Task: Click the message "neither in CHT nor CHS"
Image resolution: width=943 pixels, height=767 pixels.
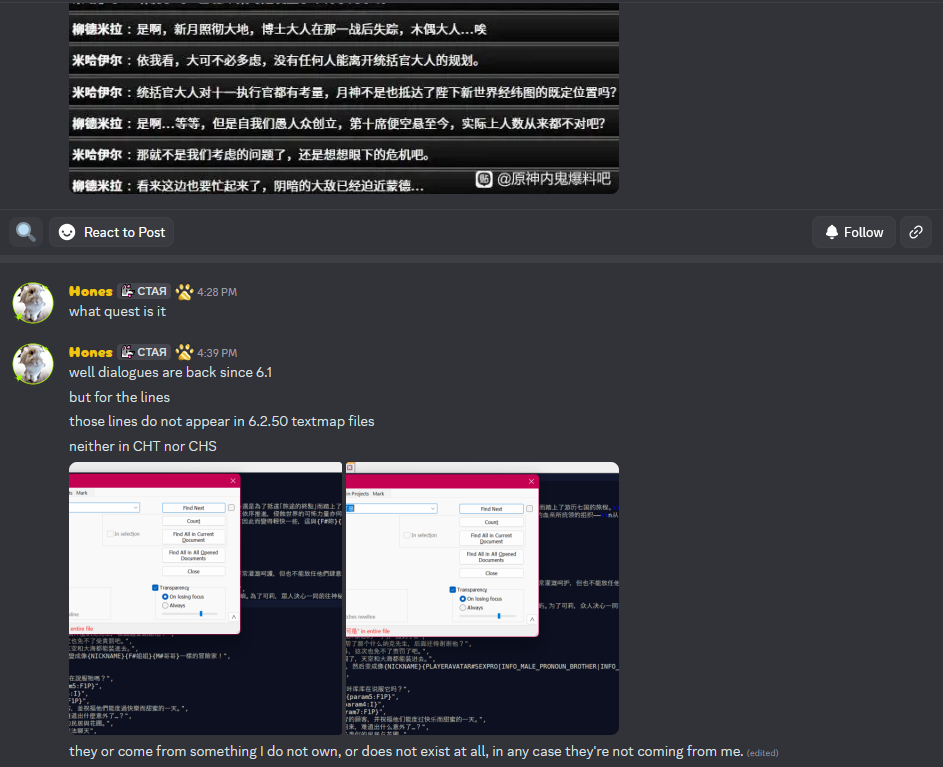Action: click(x=143, y=446)
